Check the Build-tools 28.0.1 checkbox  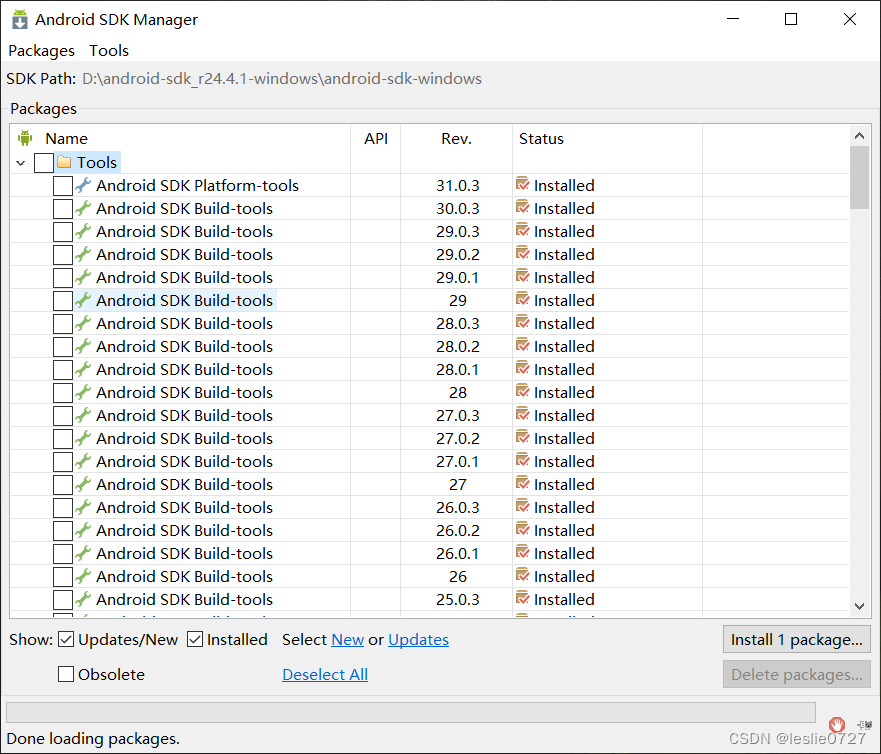[63, 370]
